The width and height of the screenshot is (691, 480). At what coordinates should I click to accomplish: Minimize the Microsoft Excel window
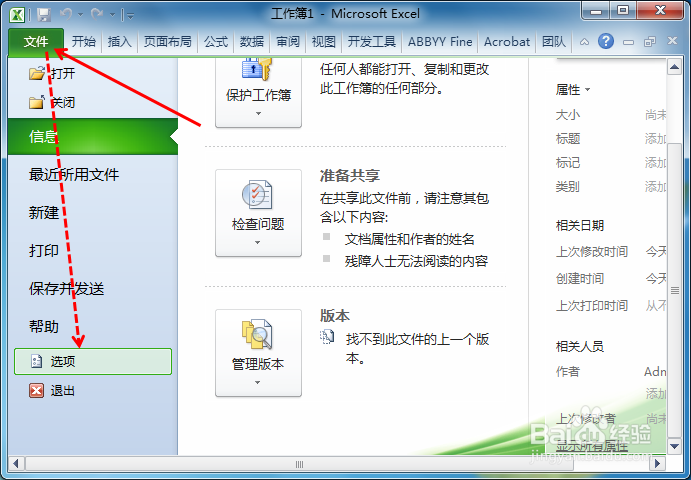pos(595,11)
